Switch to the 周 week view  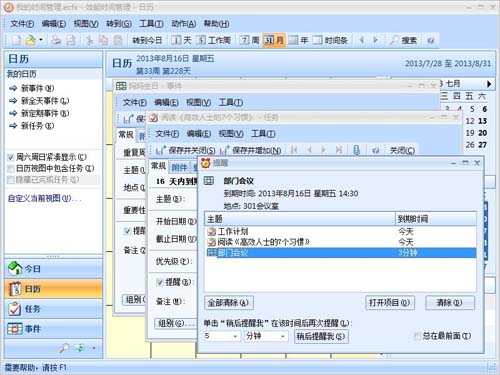(x=250, y=41)
